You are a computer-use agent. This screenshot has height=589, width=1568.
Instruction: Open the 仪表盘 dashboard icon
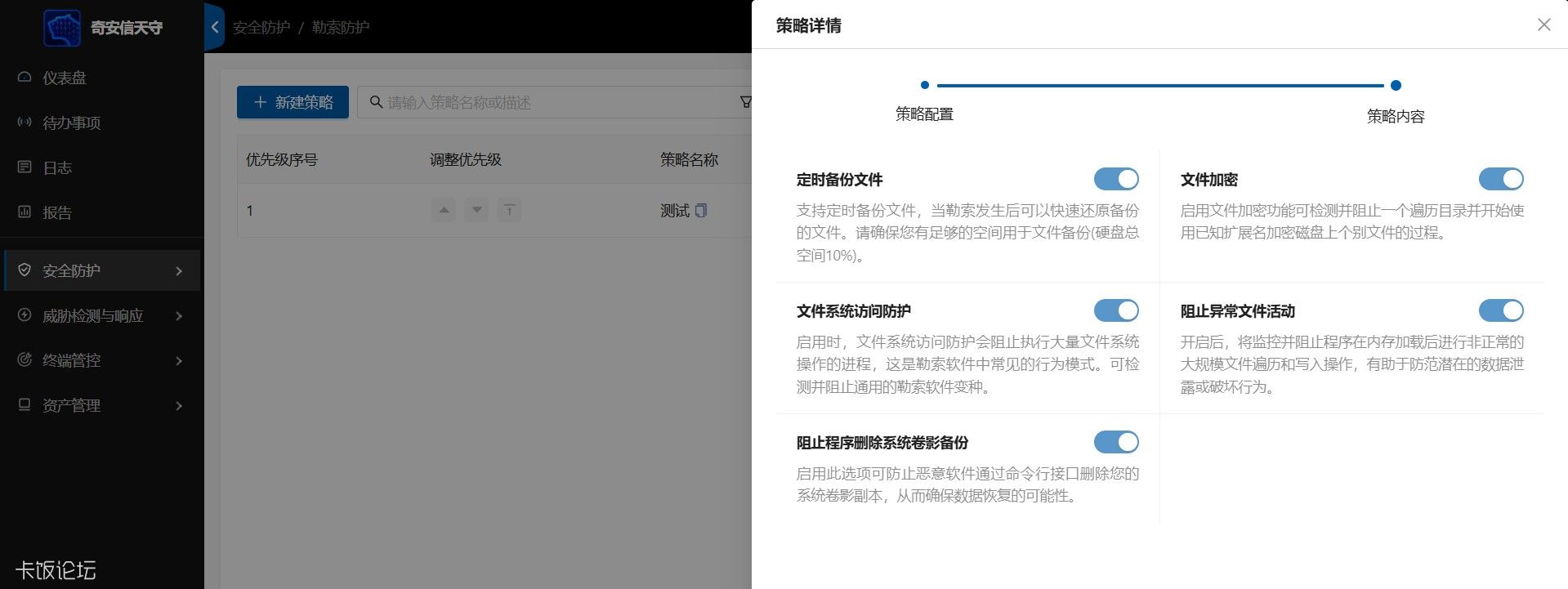tap(25, 77)
